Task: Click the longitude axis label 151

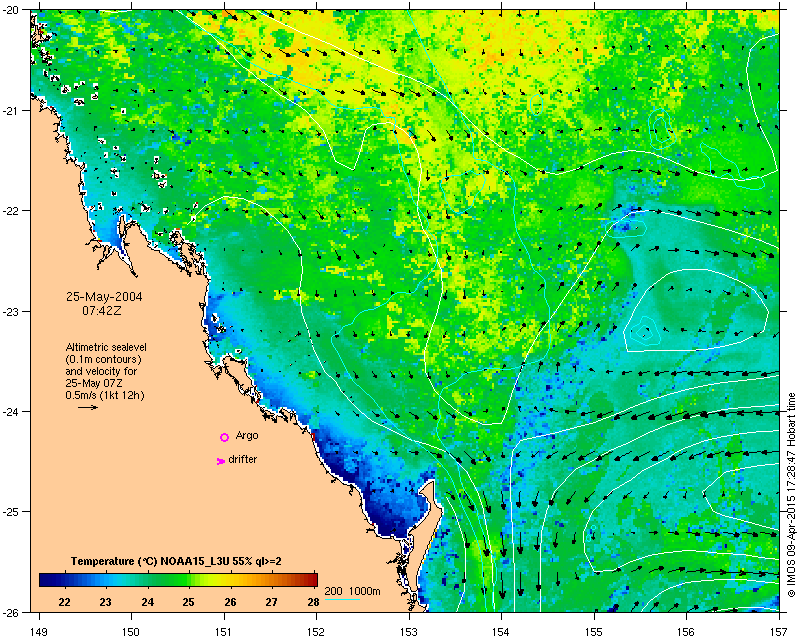Action: pyautogui.click(x=224, y=632)
